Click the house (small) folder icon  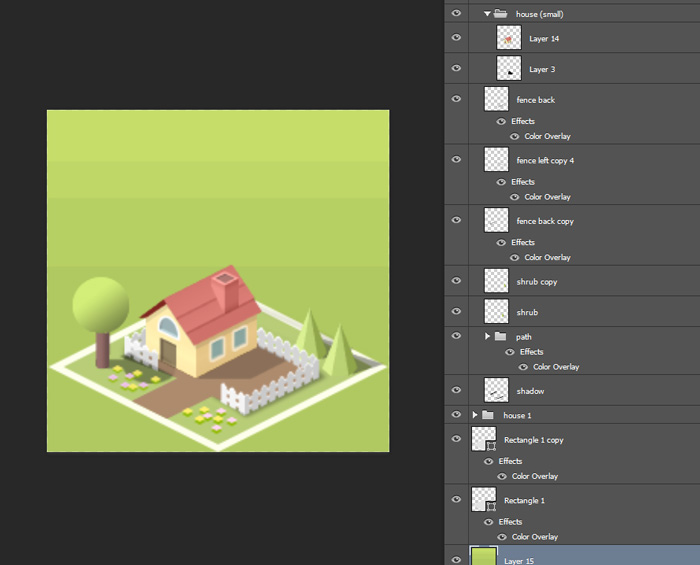[x=500, y=13]
